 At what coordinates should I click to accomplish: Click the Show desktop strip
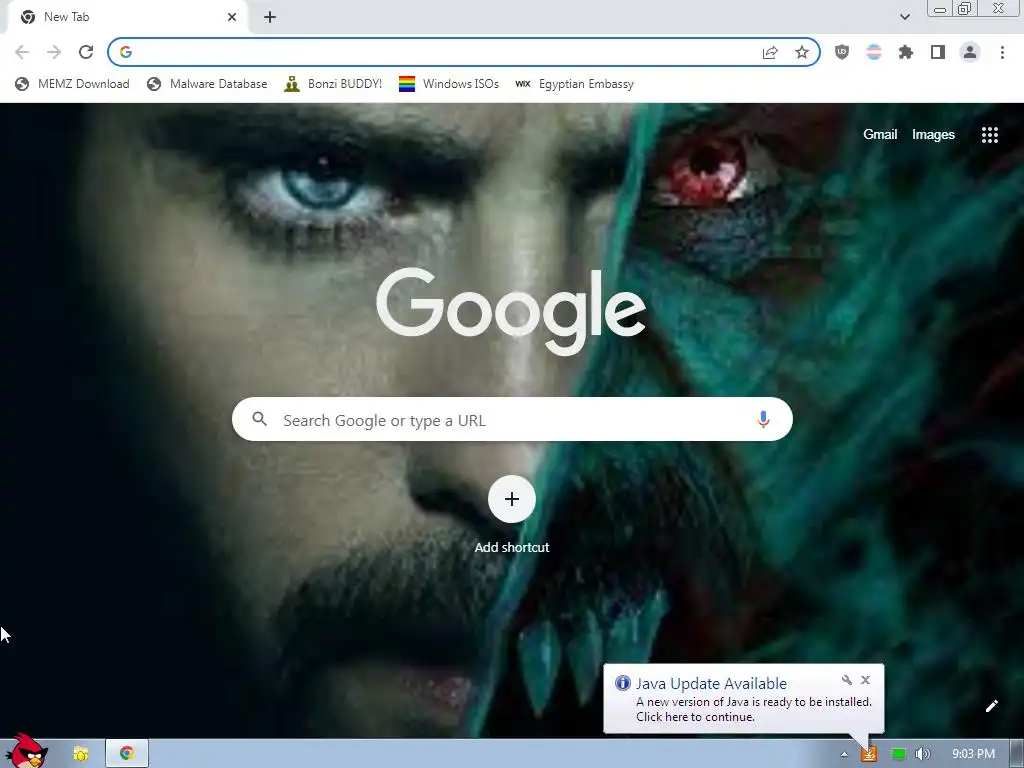tap(1017, 754)
